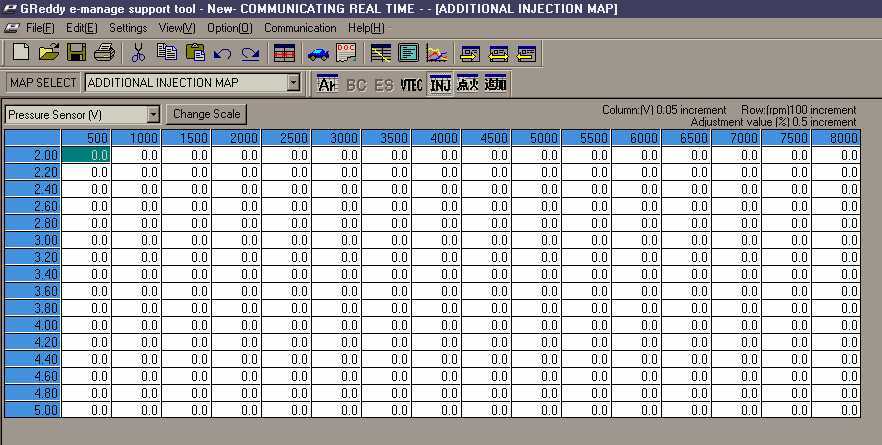Click the map trace table icon
The image size is (882, 445).
click(x=381, y=53)
